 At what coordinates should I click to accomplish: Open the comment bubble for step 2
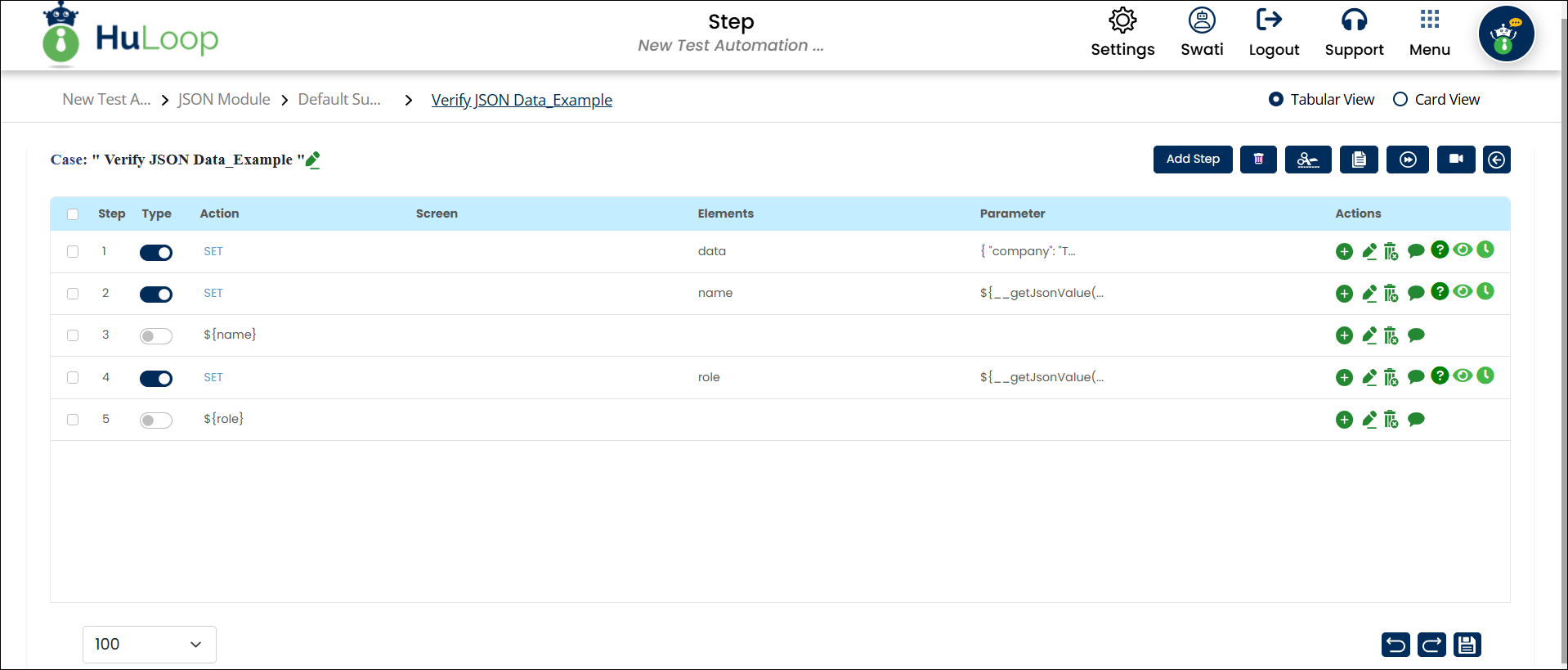coord(1416,293)
